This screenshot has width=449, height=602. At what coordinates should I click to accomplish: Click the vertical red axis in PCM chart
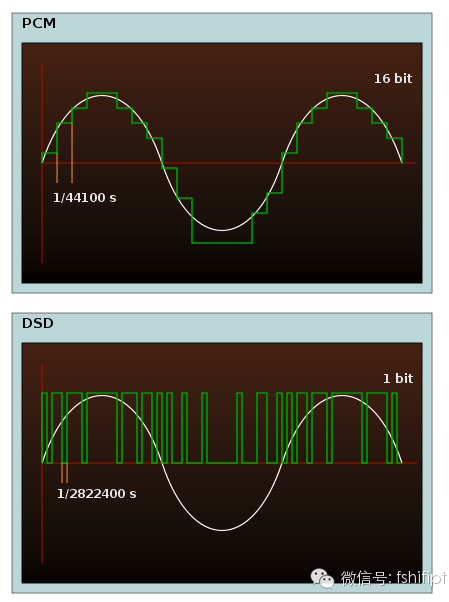[42, 163]
